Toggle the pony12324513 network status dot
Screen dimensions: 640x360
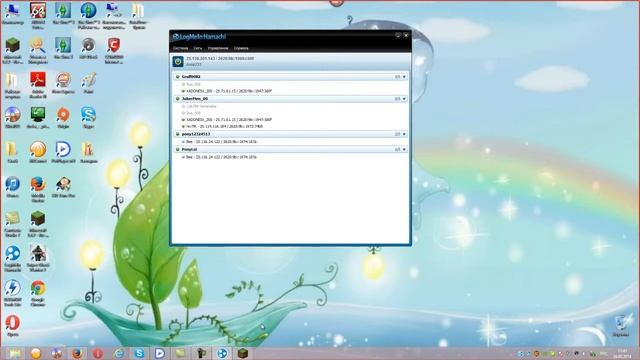[x=178, y=134]
